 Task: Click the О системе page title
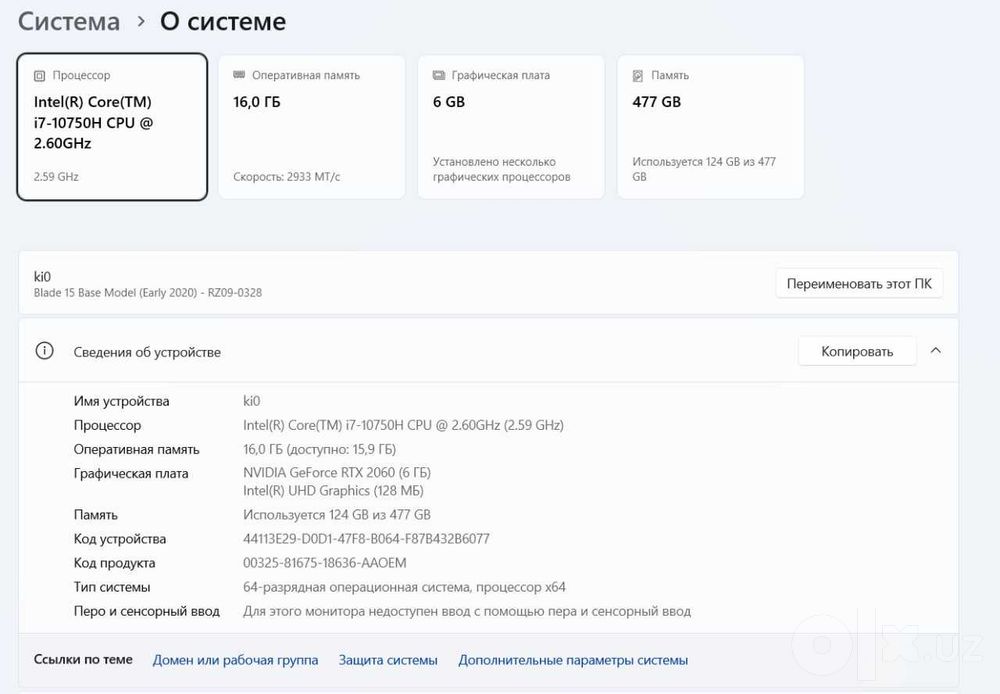pyautogui.click(x=223, y=22)
